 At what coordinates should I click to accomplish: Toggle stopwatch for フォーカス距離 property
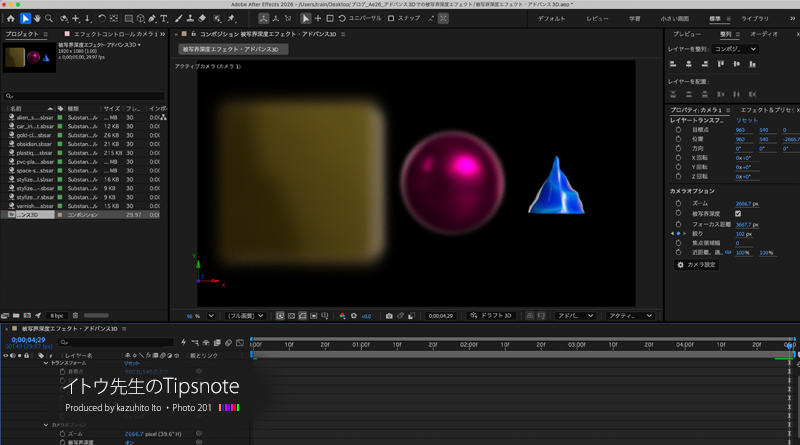click(x=679, y=224)
